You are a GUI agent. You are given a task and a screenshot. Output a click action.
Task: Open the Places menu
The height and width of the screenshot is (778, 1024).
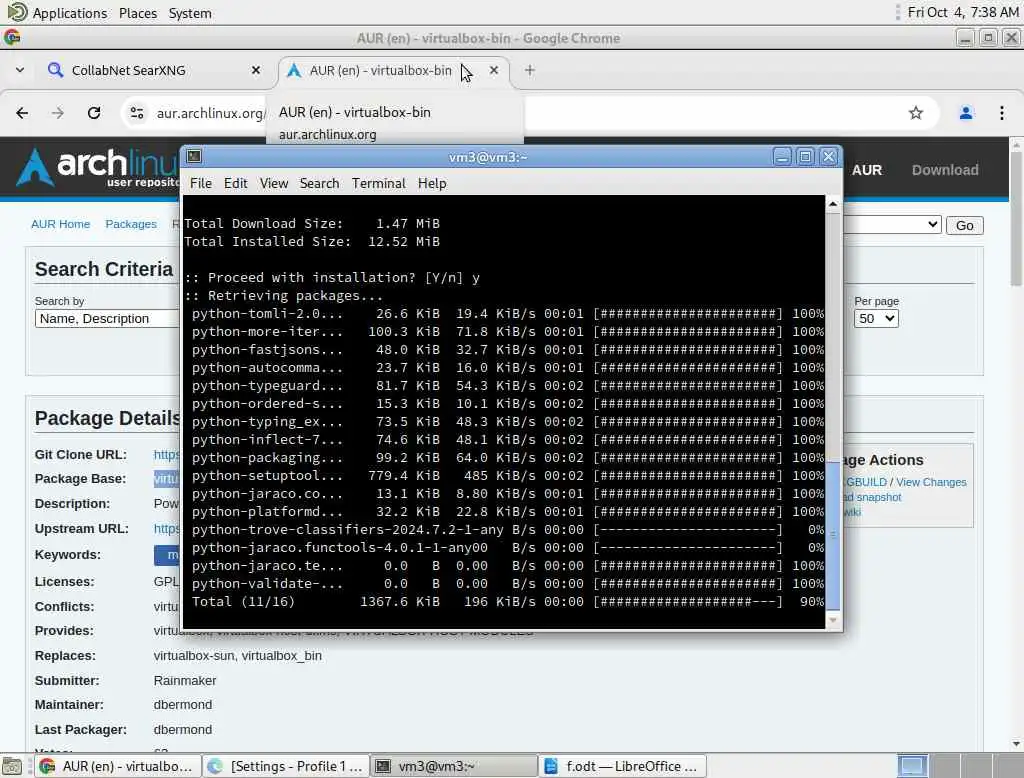(x=138, y=13)
